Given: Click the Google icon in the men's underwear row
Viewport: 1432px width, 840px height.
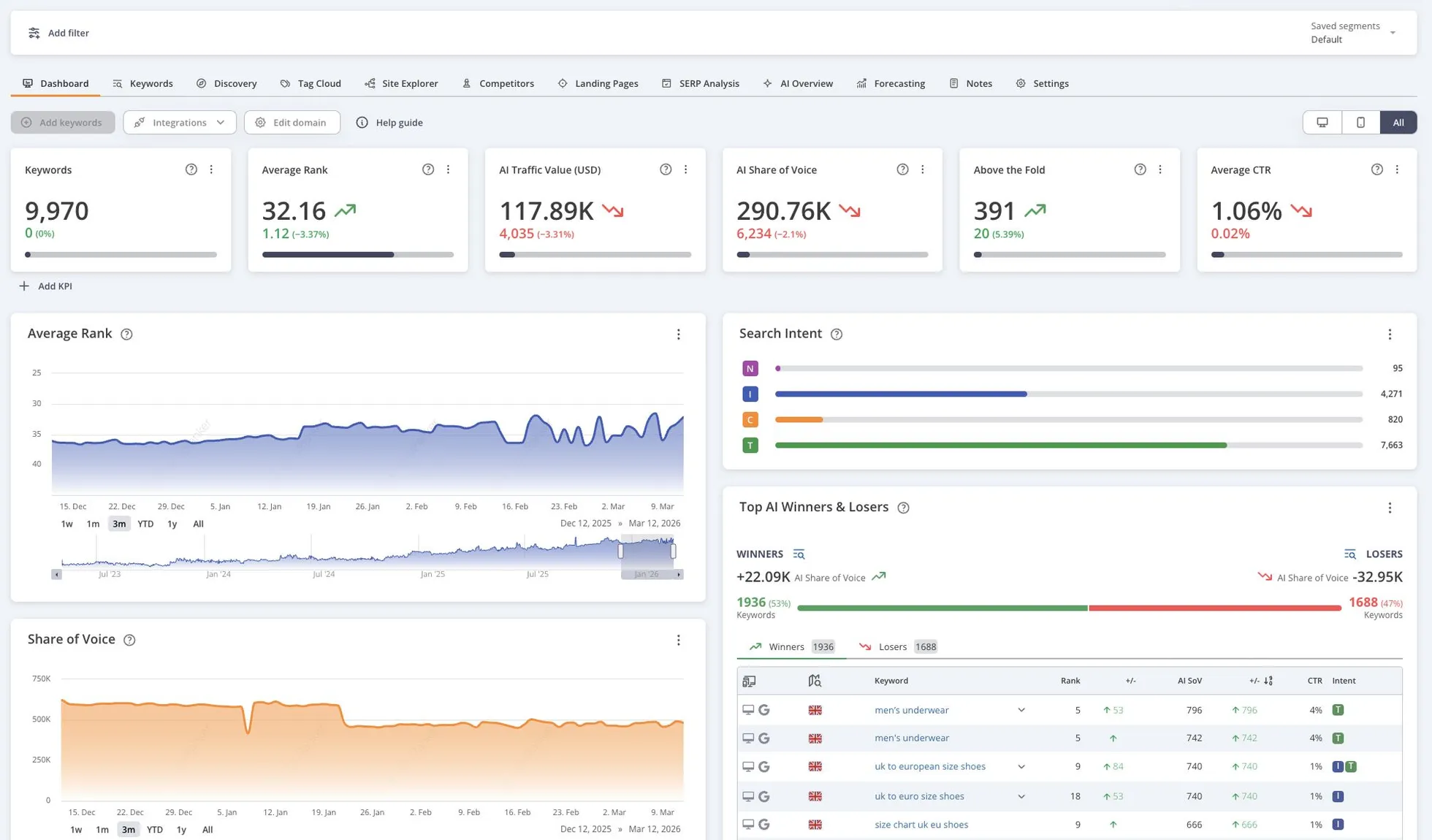Looking at the screenshot, I should point(764,709).
